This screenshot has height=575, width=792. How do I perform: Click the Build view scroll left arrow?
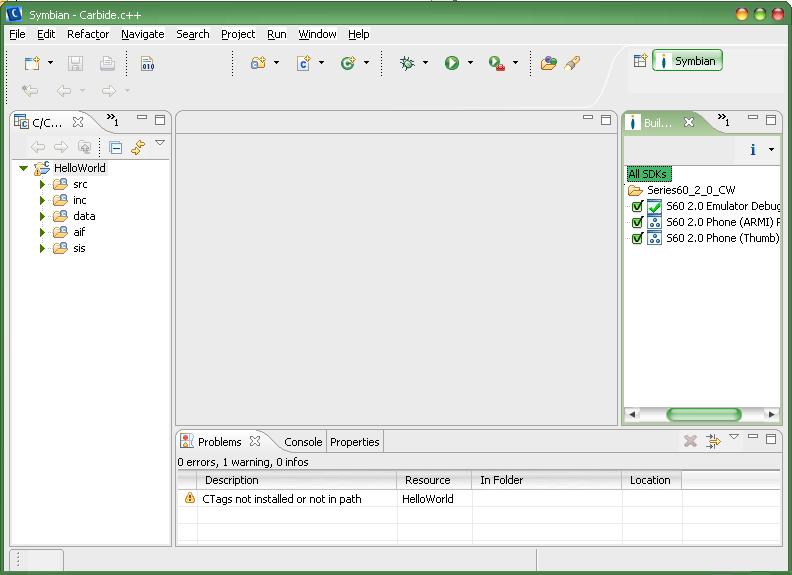[x=632, y=414]
